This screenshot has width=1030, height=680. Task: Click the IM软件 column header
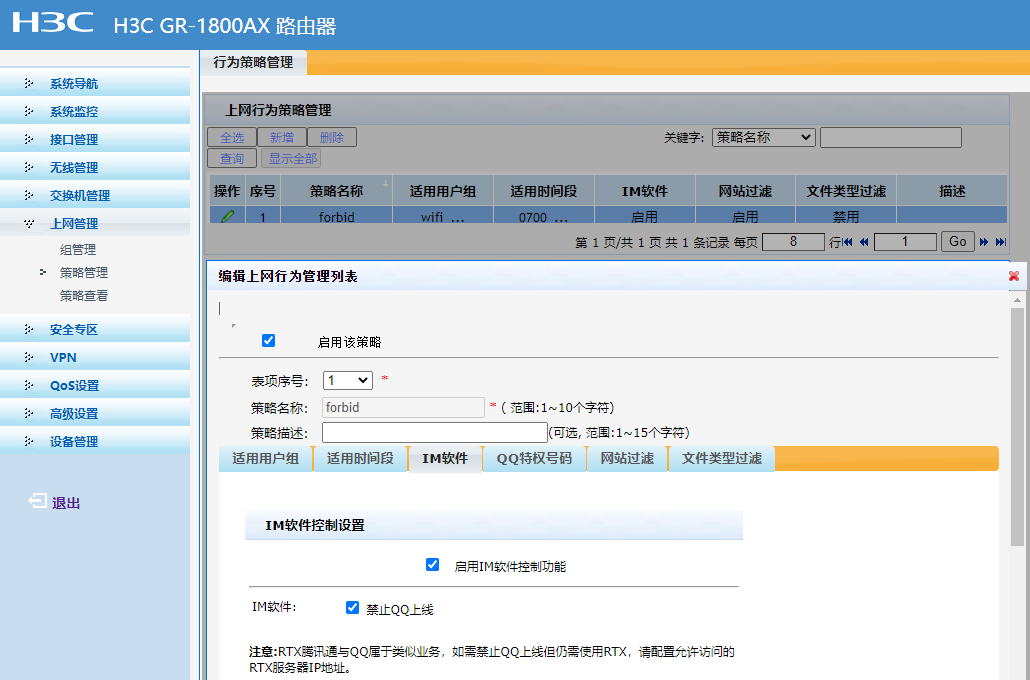[x=644, y=191]
